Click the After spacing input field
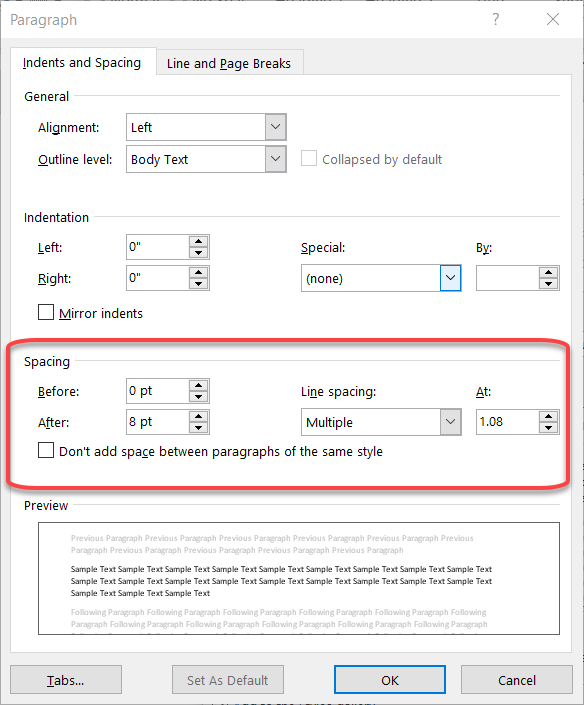 157,422
